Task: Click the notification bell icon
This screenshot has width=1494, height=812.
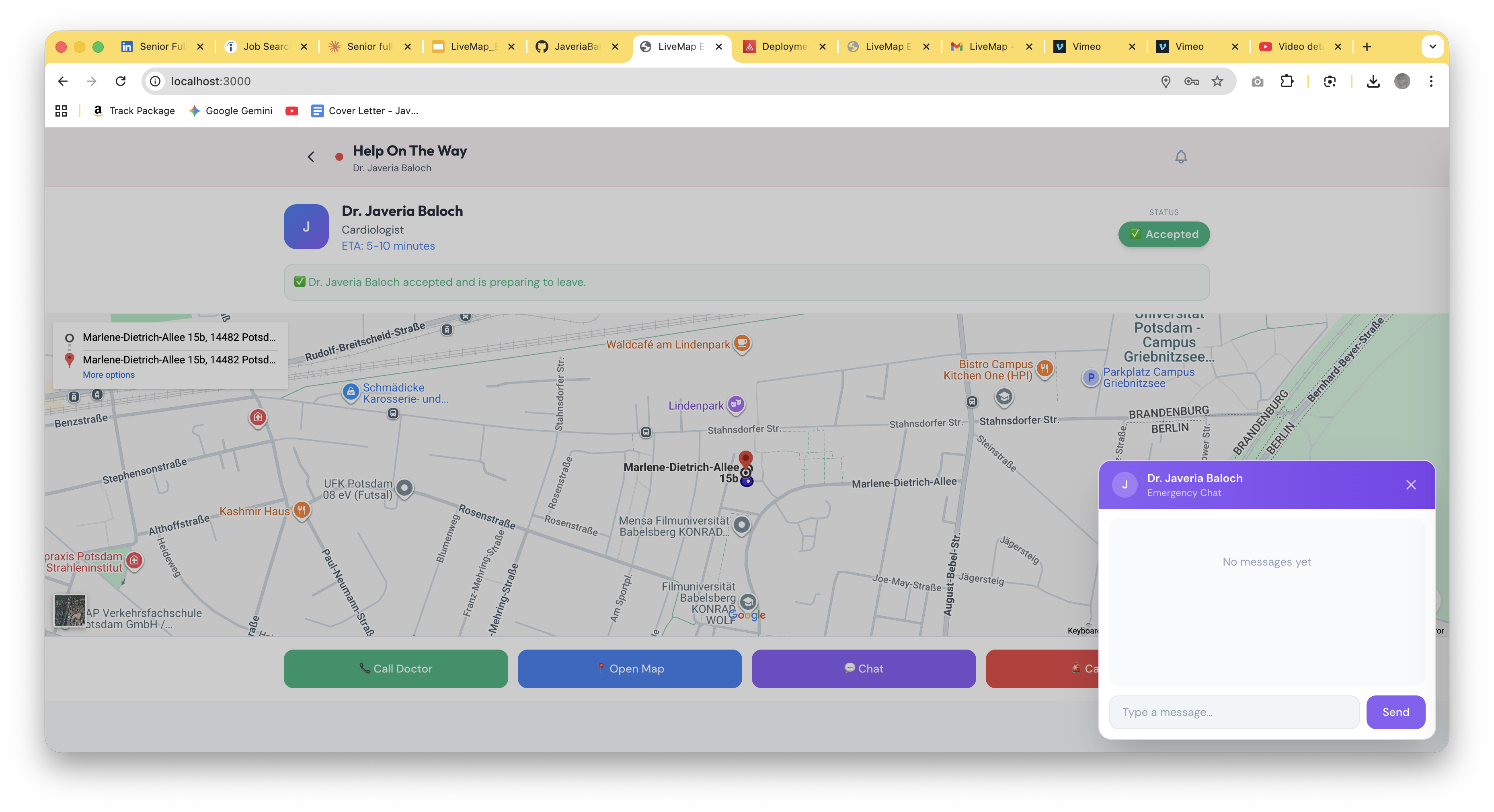Action: click(1181, 157)
